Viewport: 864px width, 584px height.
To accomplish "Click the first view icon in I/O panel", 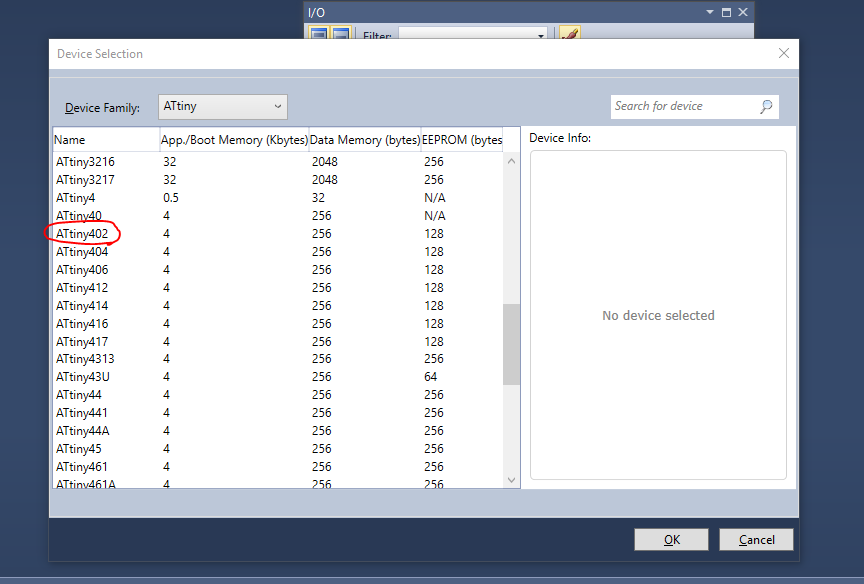I will [x=318, y=35].
